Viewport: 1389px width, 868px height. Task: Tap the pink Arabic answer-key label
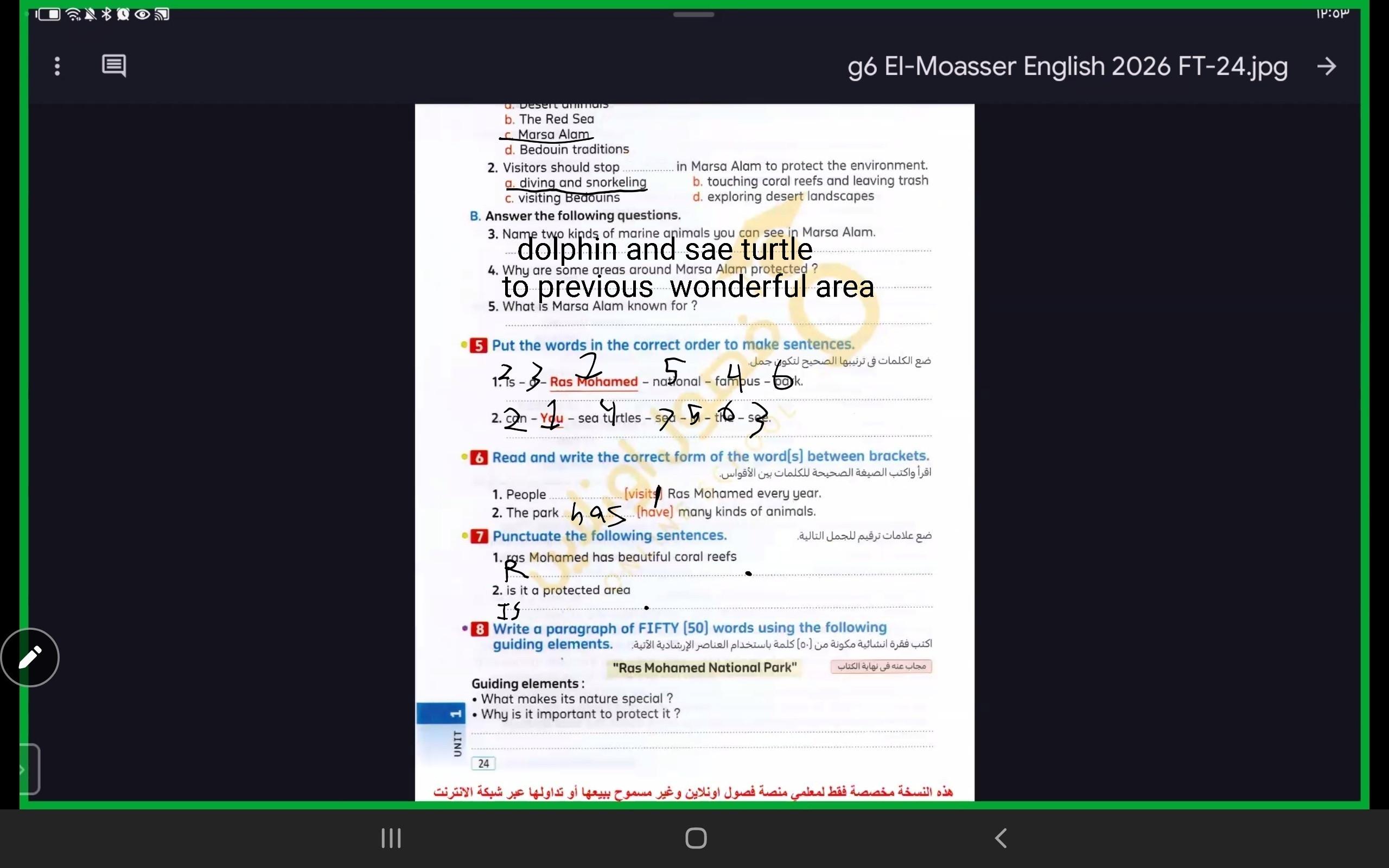pos(881,667)
